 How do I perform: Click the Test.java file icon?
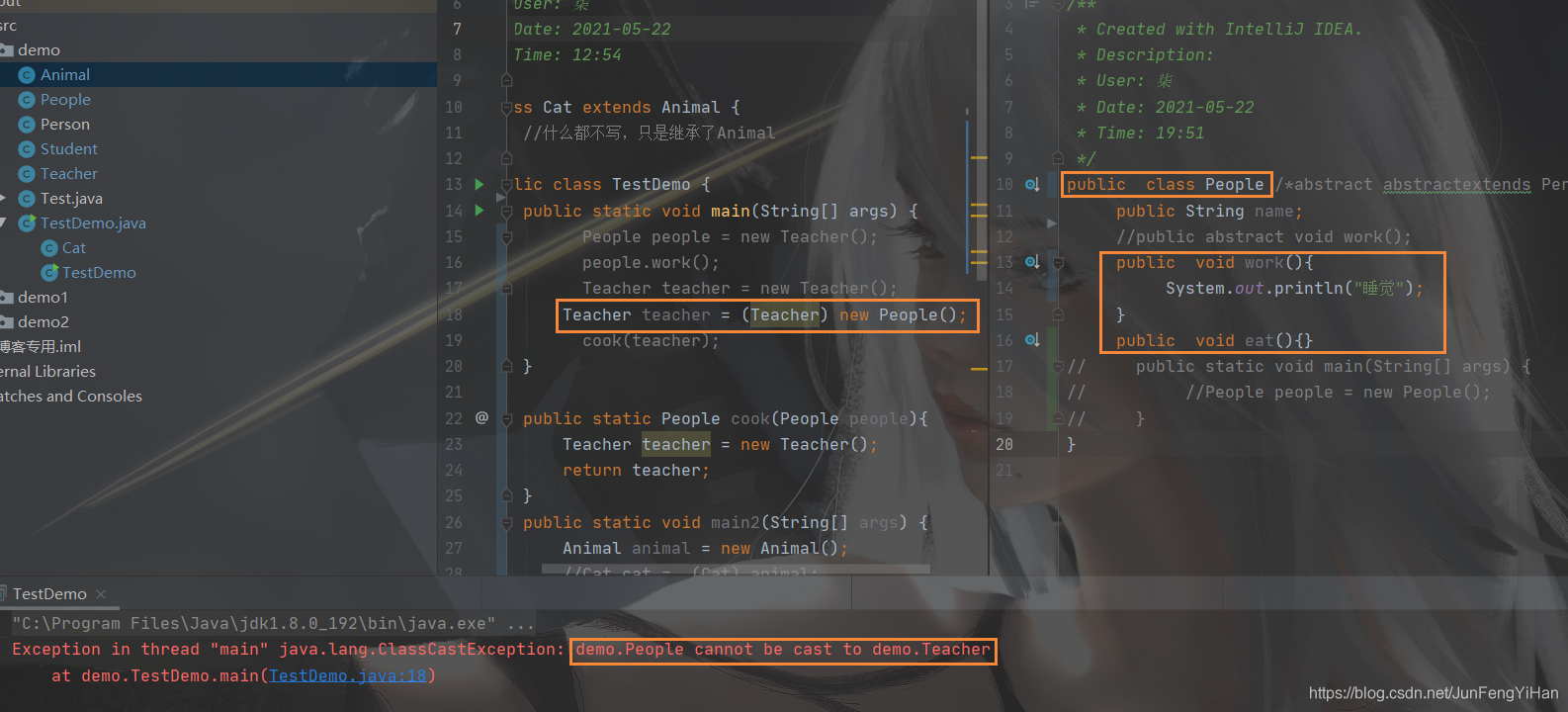27,199
